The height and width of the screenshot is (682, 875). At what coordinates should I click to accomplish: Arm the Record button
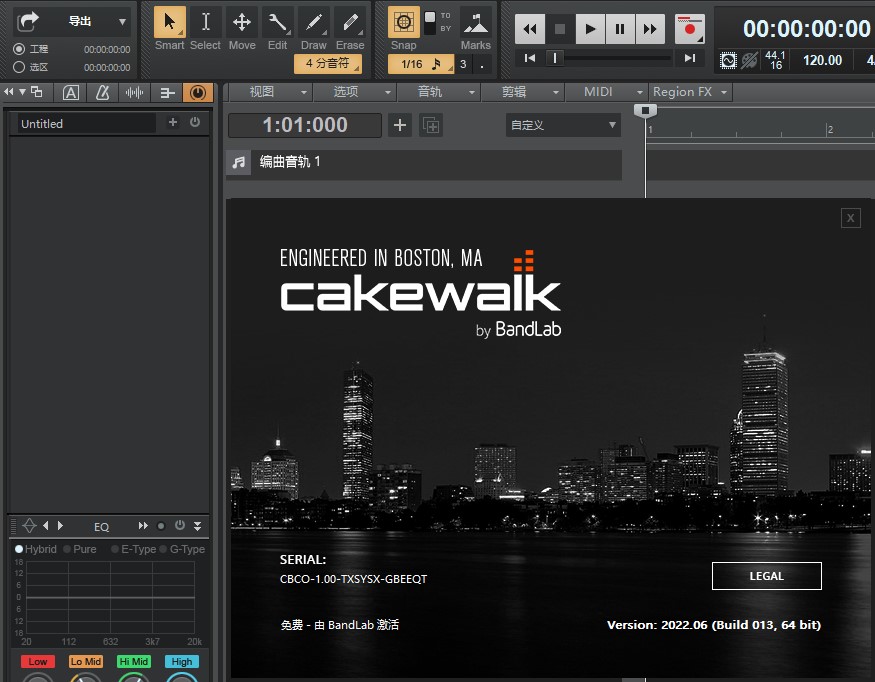click(x=690, y=29)
